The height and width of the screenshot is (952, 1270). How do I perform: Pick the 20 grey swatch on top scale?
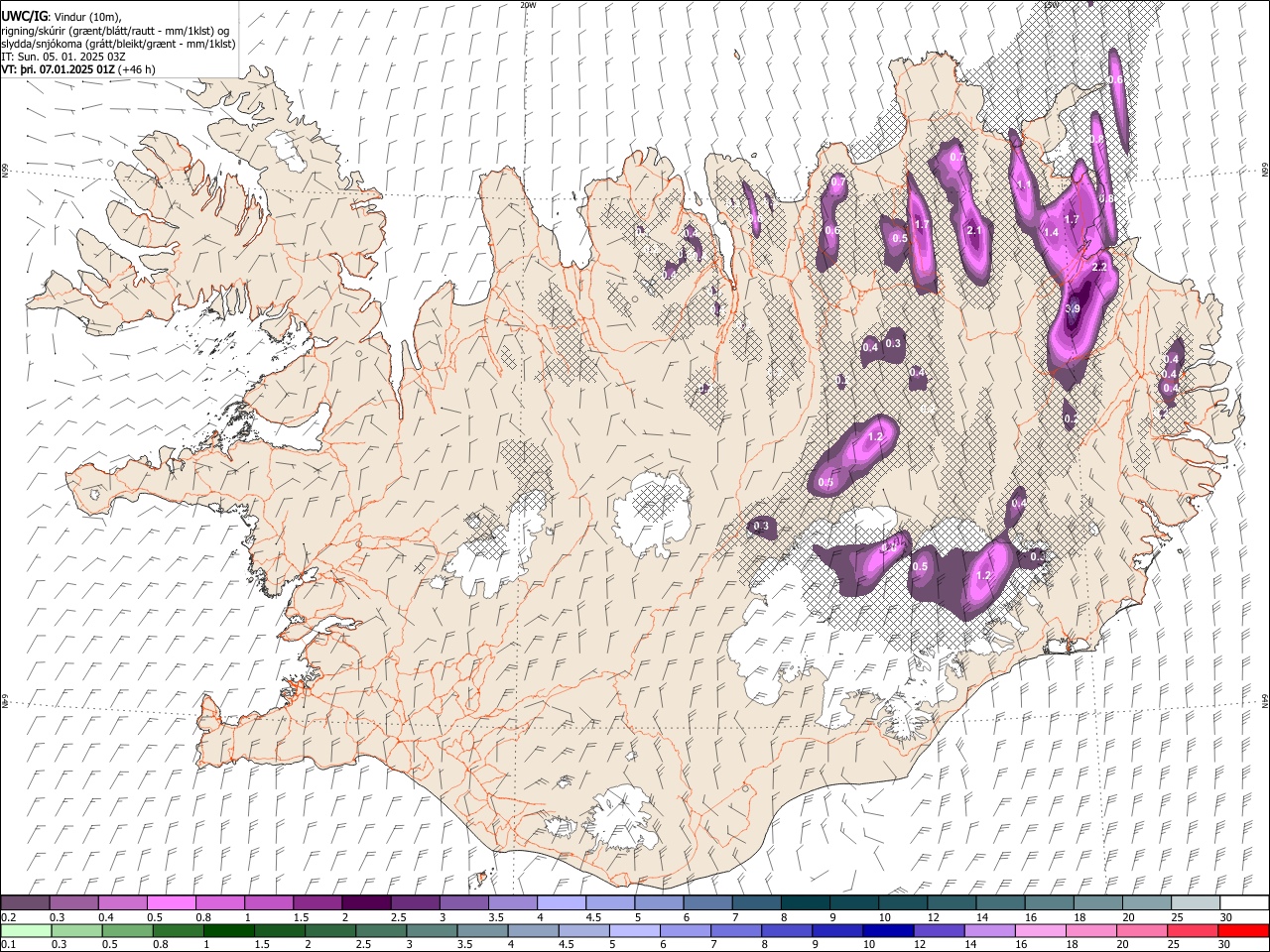click(x=1147, y=902)
